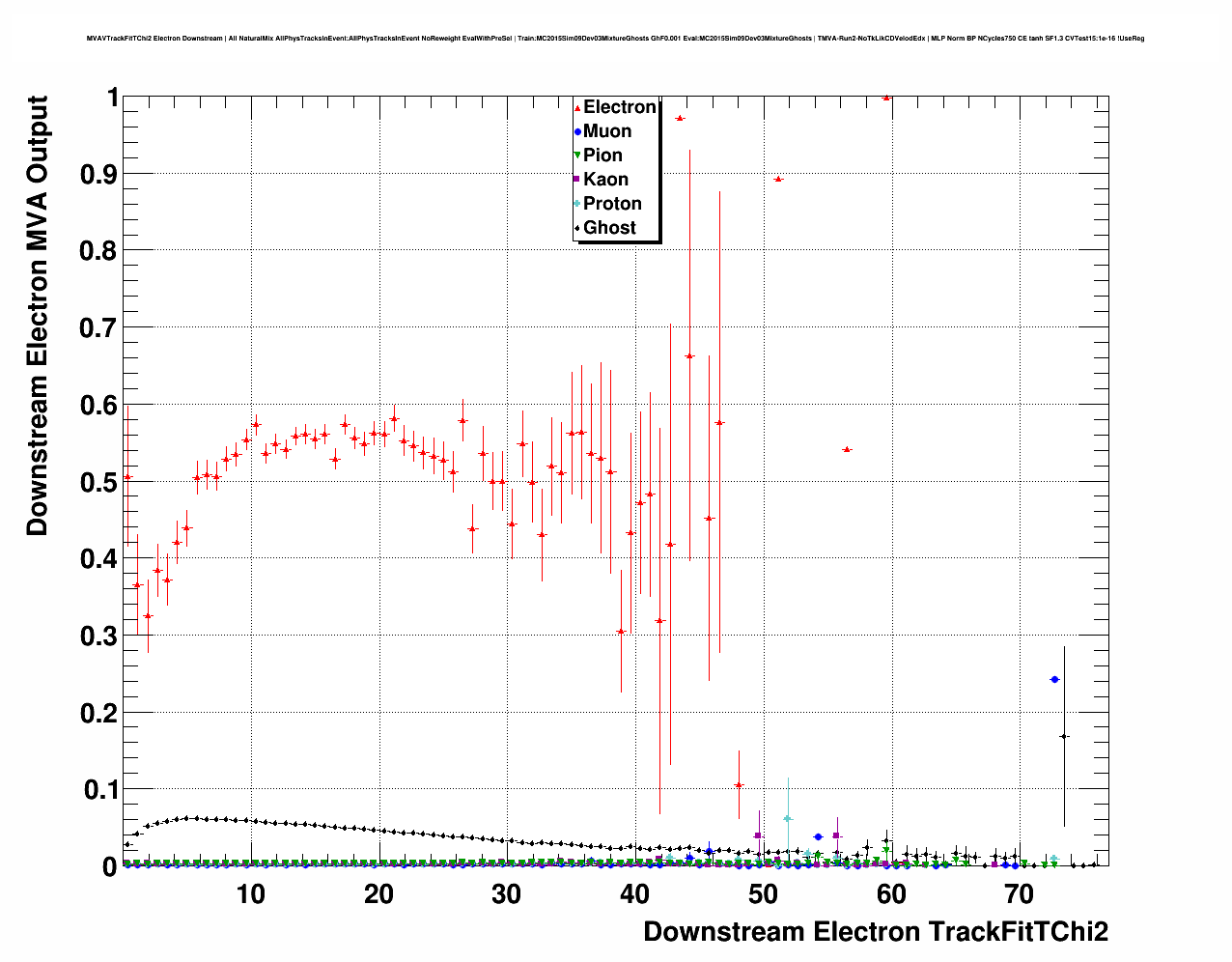The height and width of the screenshot is (962, 1232).
Task: Click the Muon legend label
Action: point(607,131)
